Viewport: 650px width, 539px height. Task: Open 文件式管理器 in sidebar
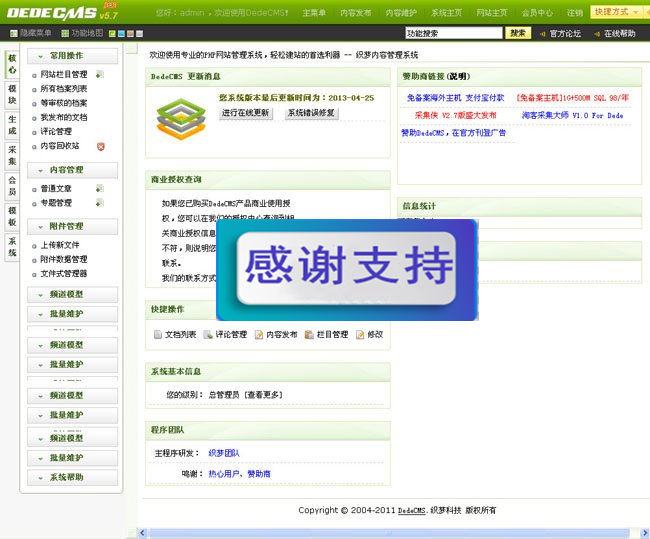pos(64,274)
